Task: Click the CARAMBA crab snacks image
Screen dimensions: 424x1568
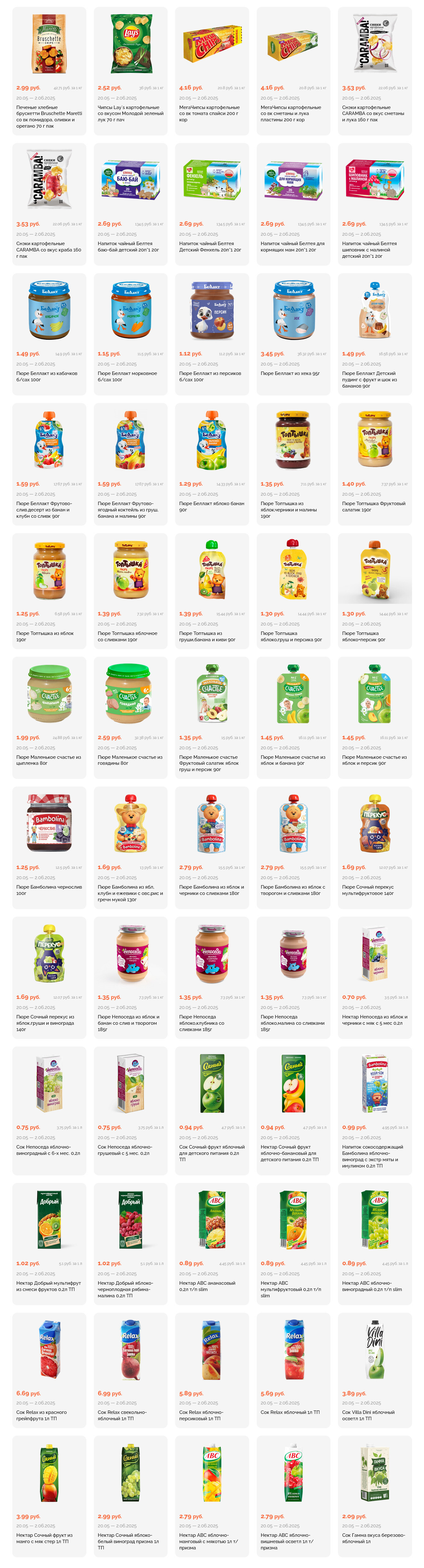Action: (x=49, y=180)
